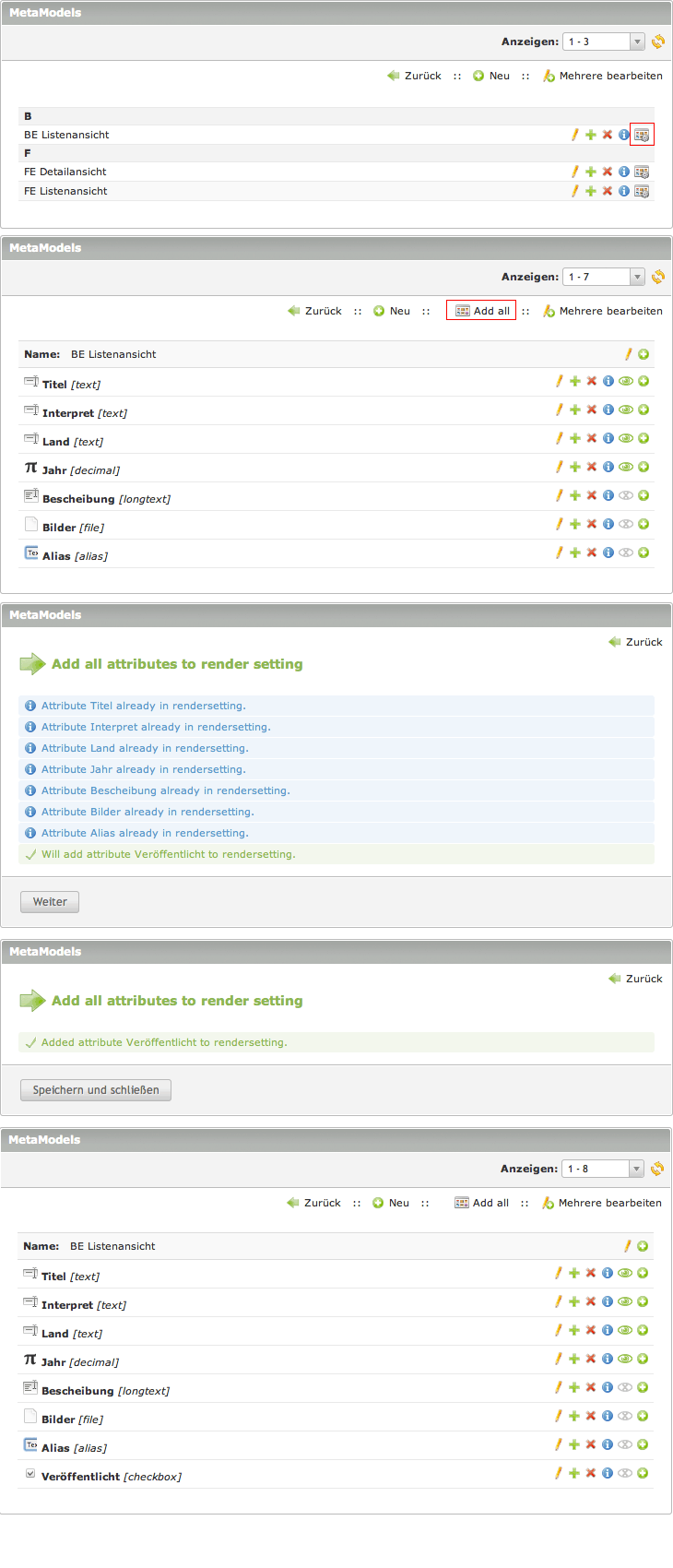Toggle visibility eye for Veröffentlicht row

coord(625,1473)
